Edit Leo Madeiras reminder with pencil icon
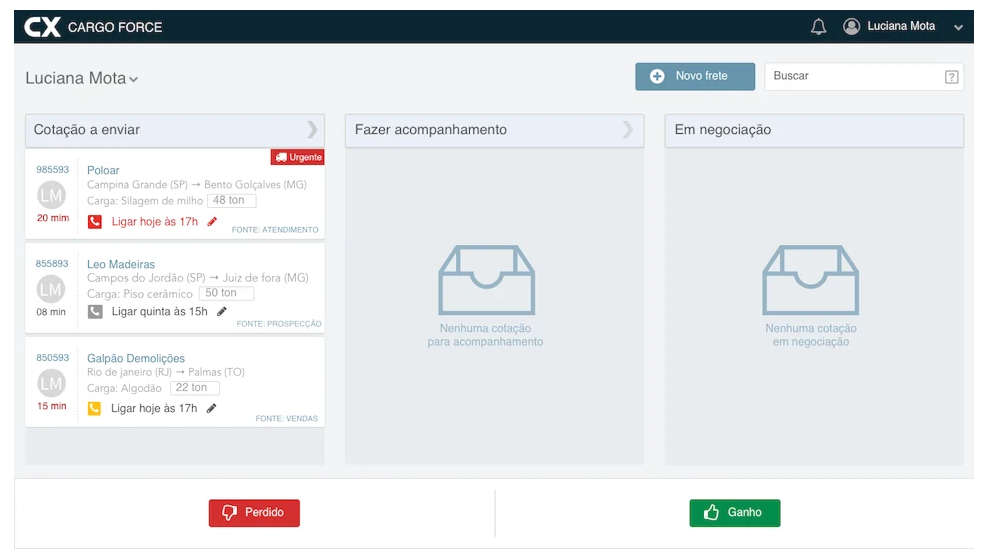992x558 pixels. 221,311
